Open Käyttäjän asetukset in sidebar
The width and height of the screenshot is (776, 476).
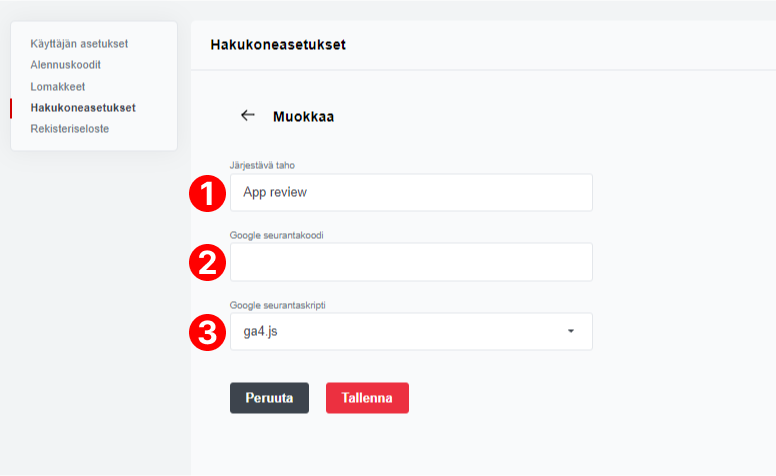coord(79,44)
